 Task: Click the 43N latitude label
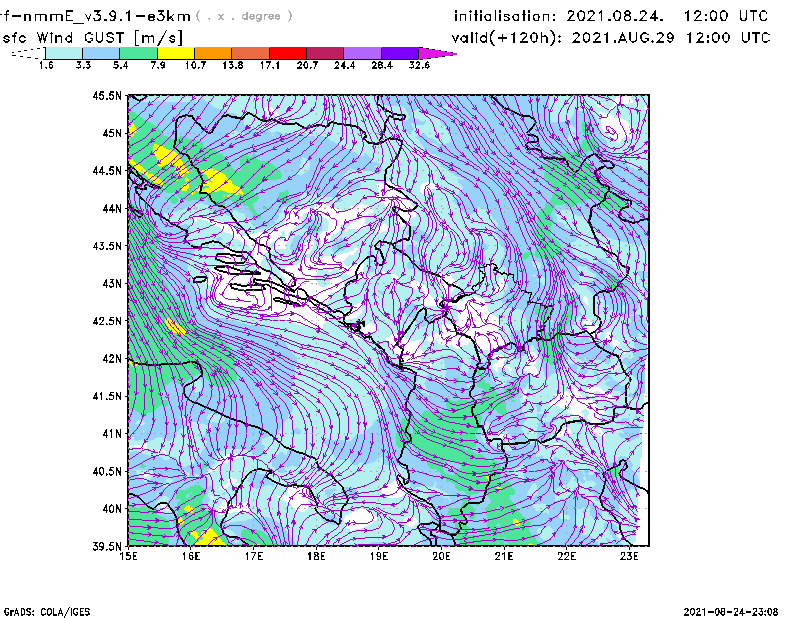(x=112, y=283)
